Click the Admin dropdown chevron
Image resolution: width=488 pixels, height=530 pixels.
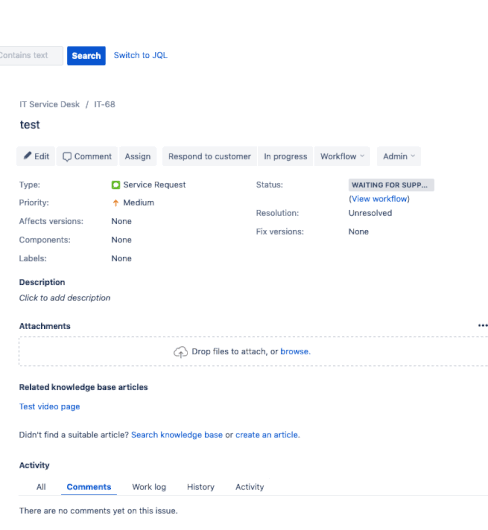[413, 156]
